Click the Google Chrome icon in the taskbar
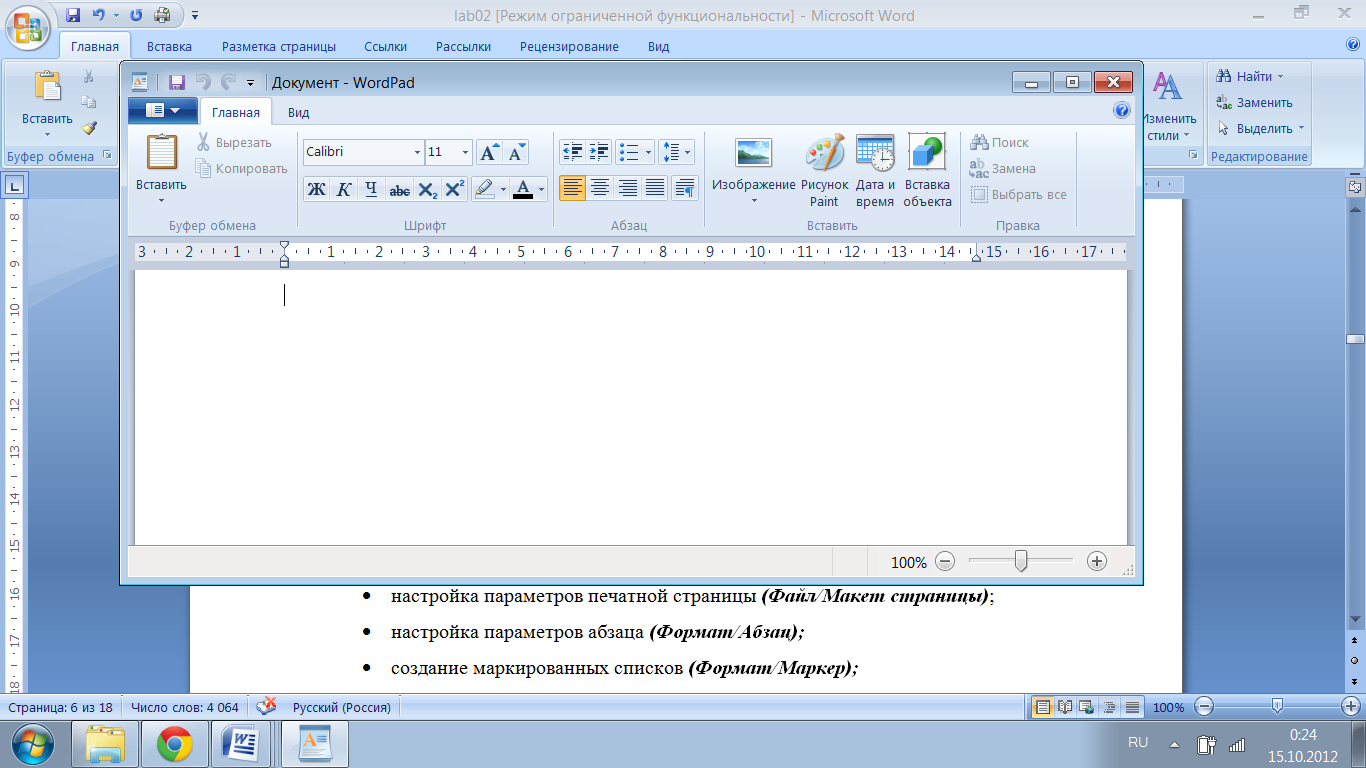 (175, 744)
